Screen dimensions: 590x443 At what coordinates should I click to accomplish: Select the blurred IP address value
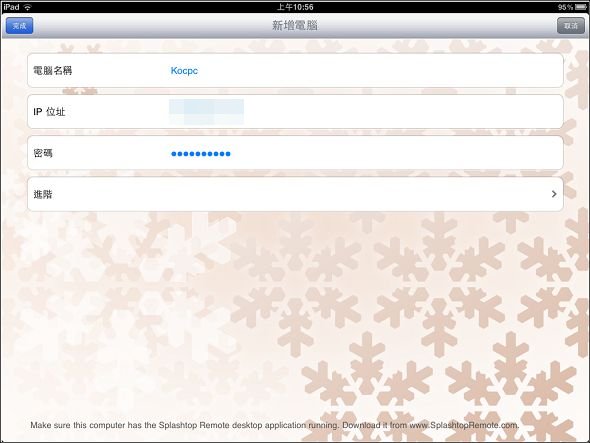point(206,112)
